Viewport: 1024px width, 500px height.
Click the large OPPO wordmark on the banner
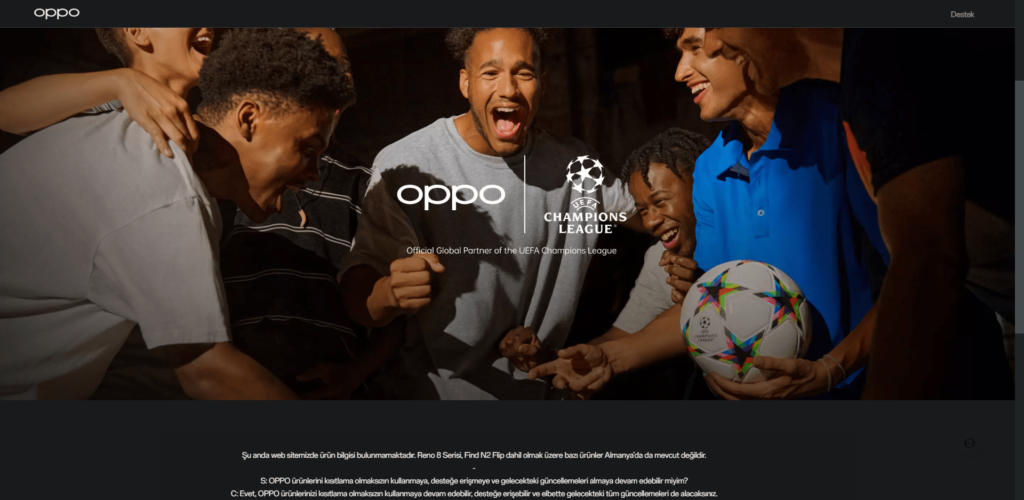(451, 196)
